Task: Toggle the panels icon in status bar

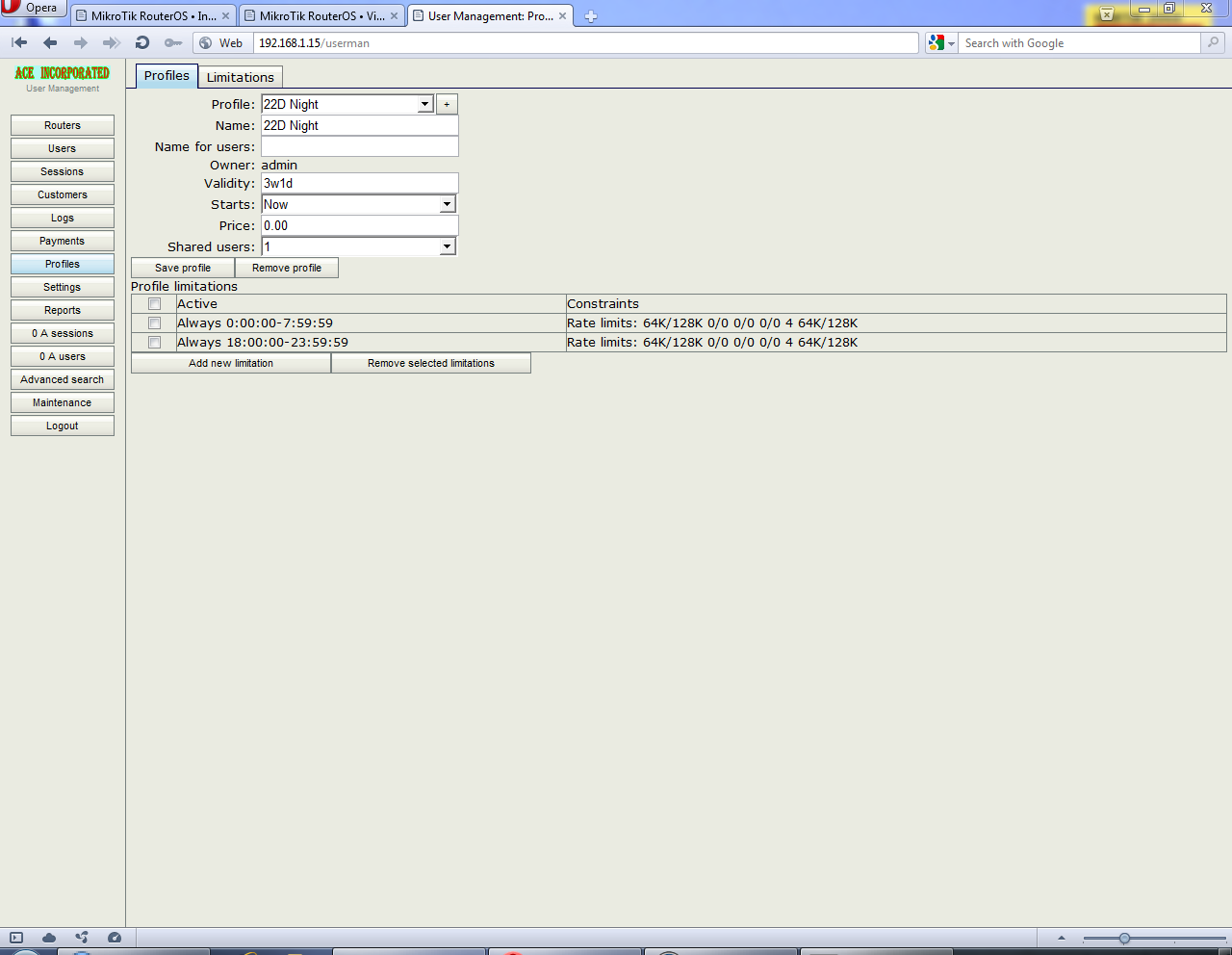Action: [16, 938]
